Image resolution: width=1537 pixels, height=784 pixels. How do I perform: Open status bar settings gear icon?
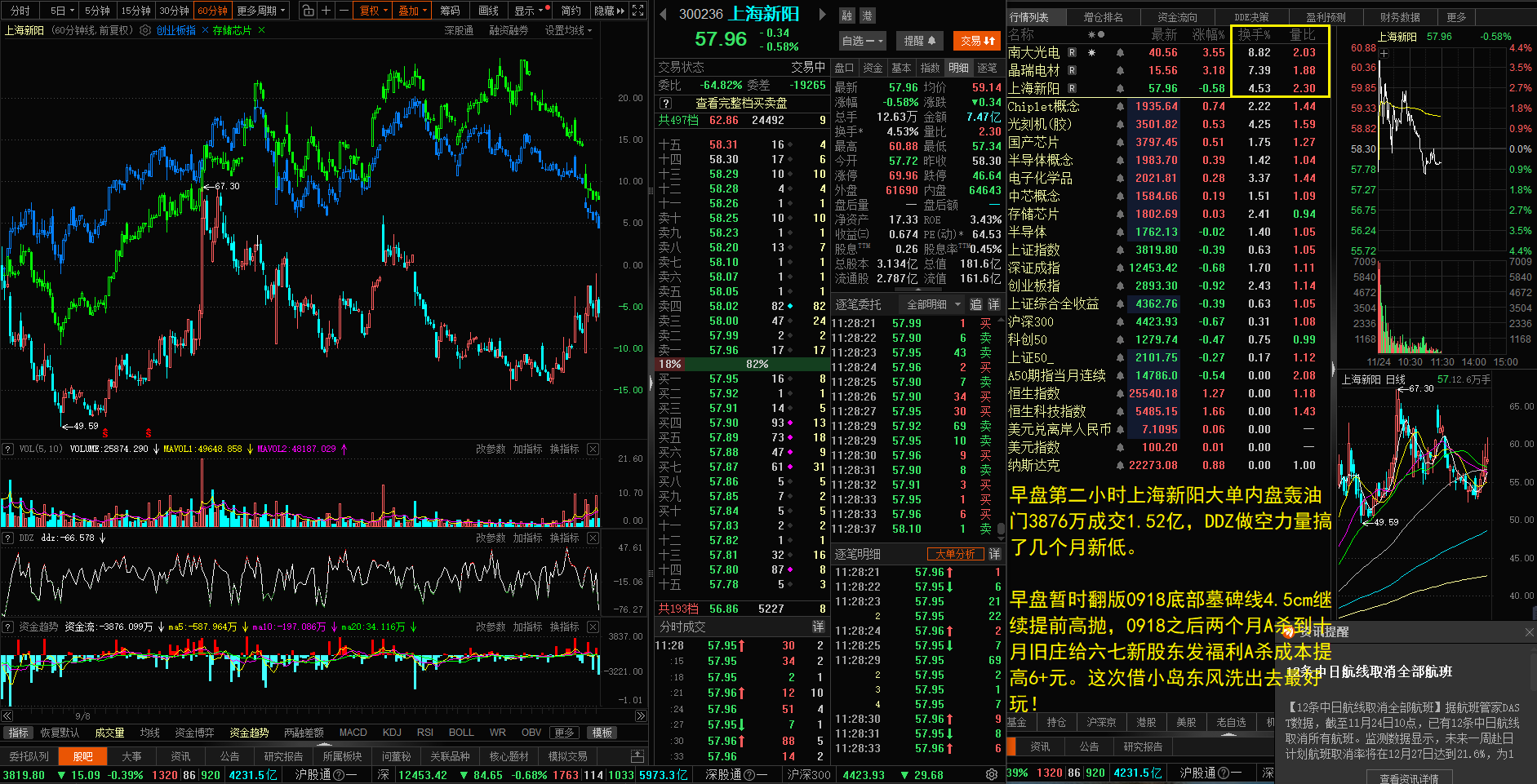tap(992, 774)
